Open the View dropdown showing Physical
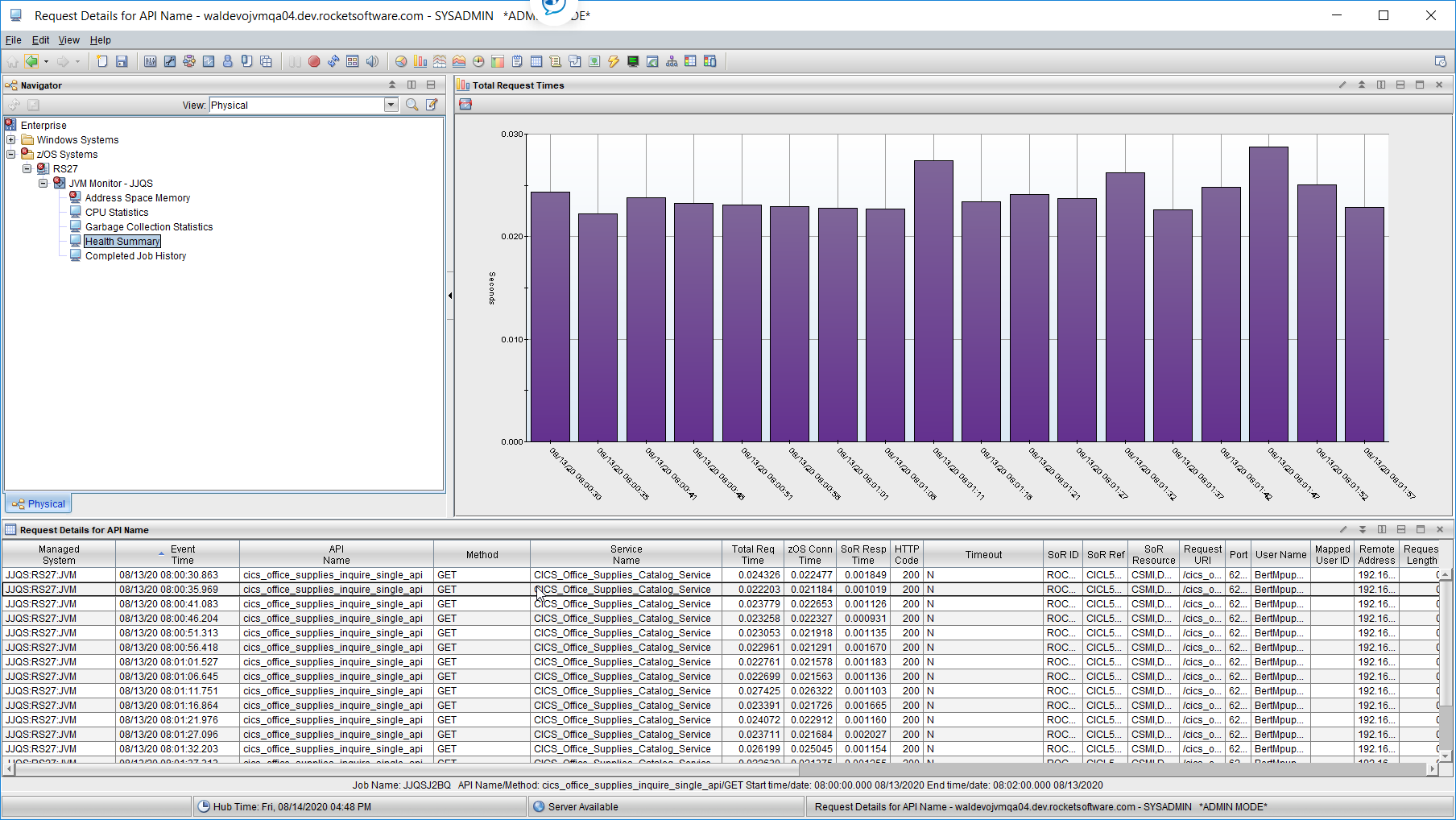Screen dimensions: 1456x820 (x=391, y=105)
